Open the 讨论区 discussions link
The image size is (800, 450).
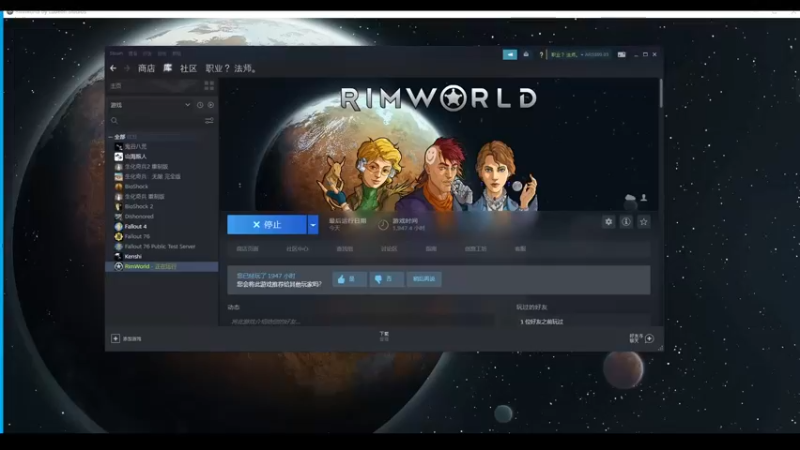[389, 249]
